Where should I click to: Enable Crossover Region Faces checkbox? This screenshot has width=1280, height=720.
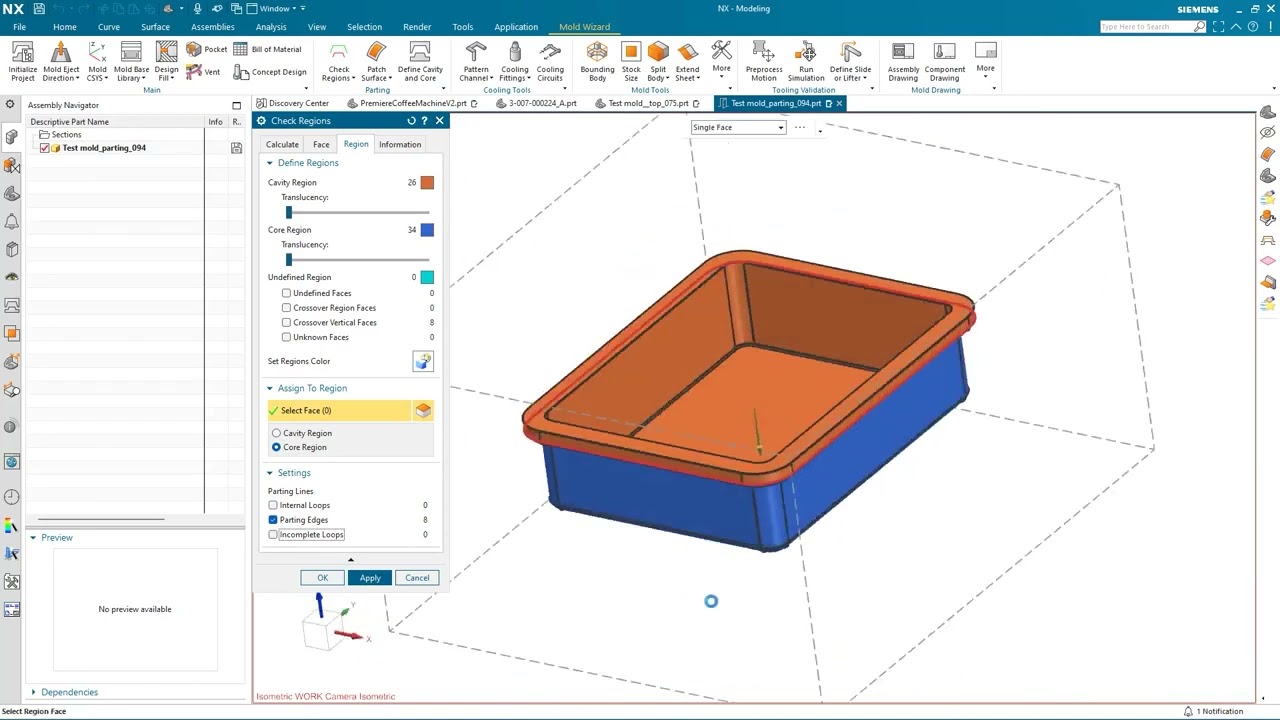(286, 308)
